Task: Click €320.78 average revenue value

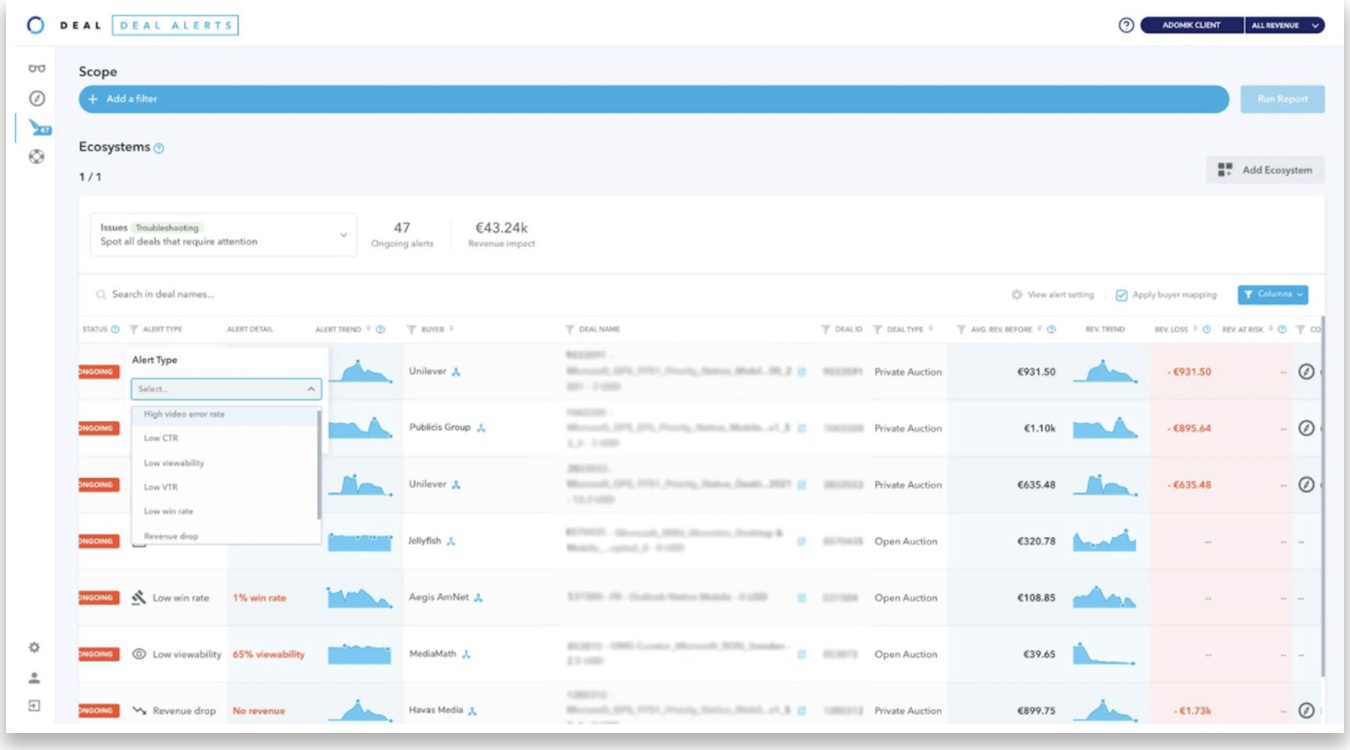Action: point(1034,541)
